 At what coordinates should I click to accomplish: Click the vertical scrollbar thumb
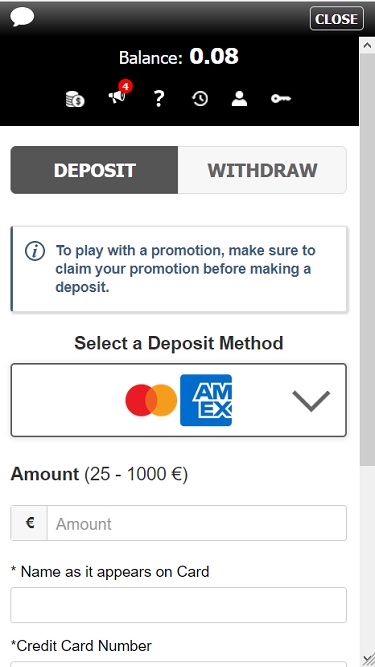point(367,259)
